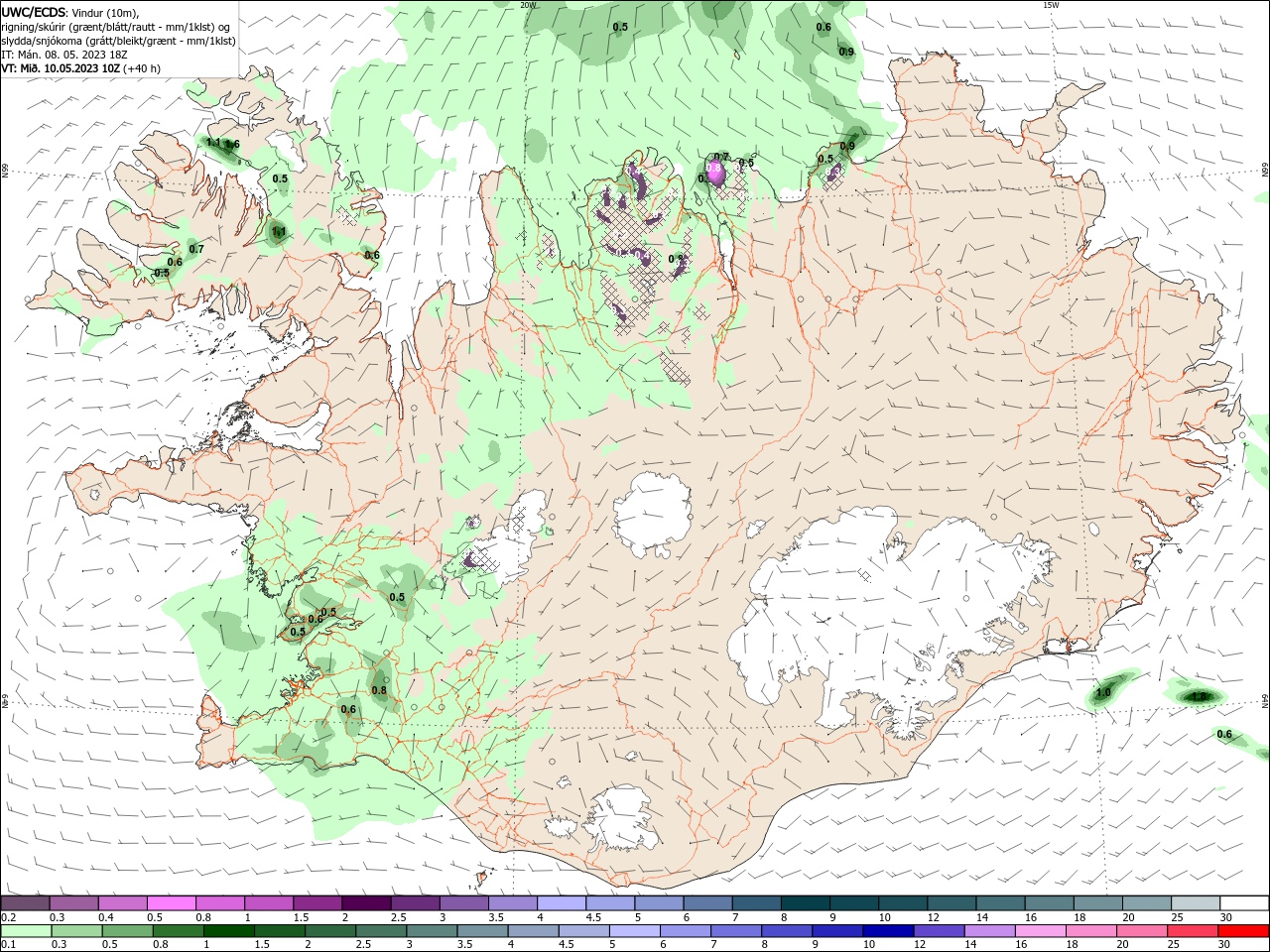Click the pale green 0.1 swatch in rain legend
This screenshot has height=952, width=1270.
tap(25, 931)
